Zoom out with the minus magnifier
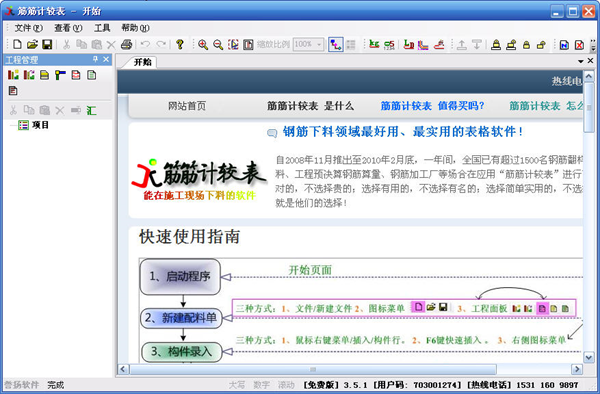This screenshot has width=600, height=394. 218,45
